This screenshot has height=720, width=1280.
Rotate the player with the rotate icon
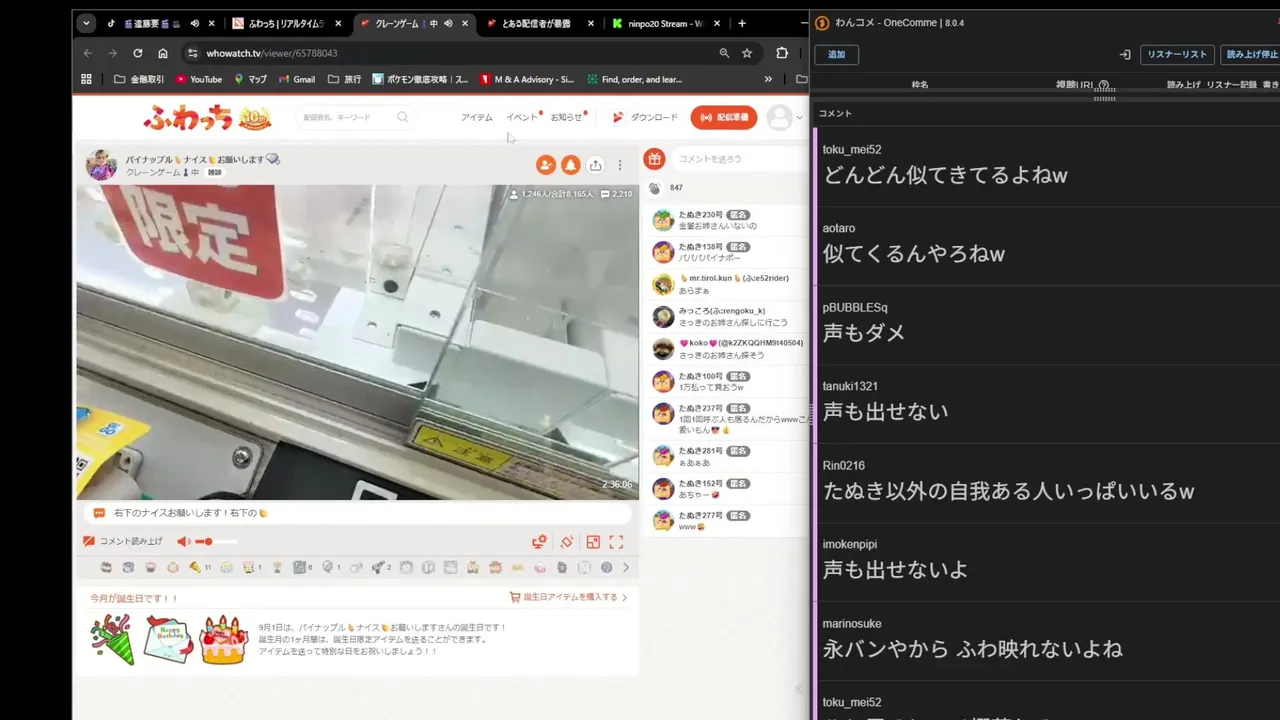pos(566,541)
